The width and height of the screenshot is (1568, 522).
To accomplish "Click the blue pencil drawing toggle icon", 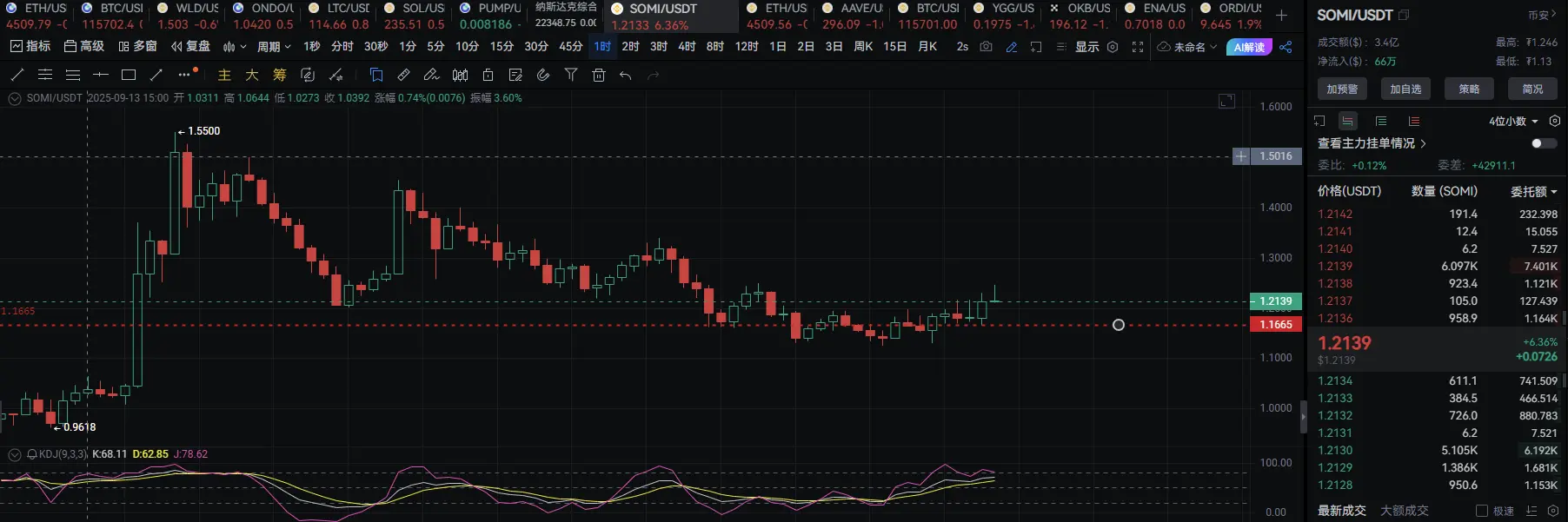I will click(1012, 47).
